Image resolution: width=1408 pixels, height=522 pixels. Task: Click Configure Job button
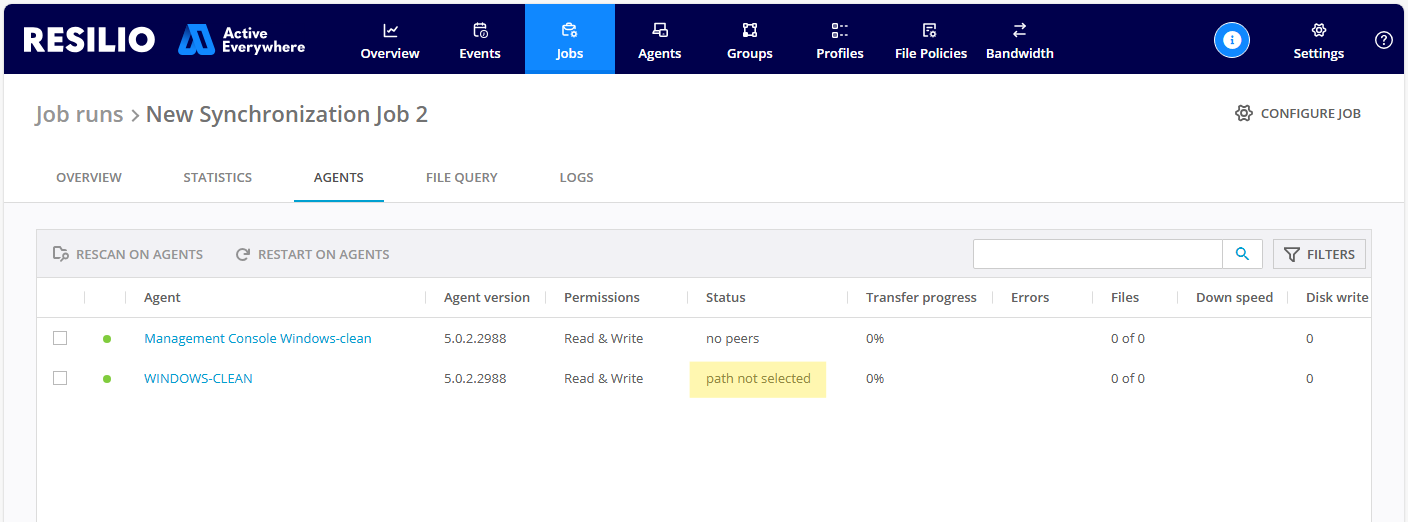click(x=1298, y=113)
